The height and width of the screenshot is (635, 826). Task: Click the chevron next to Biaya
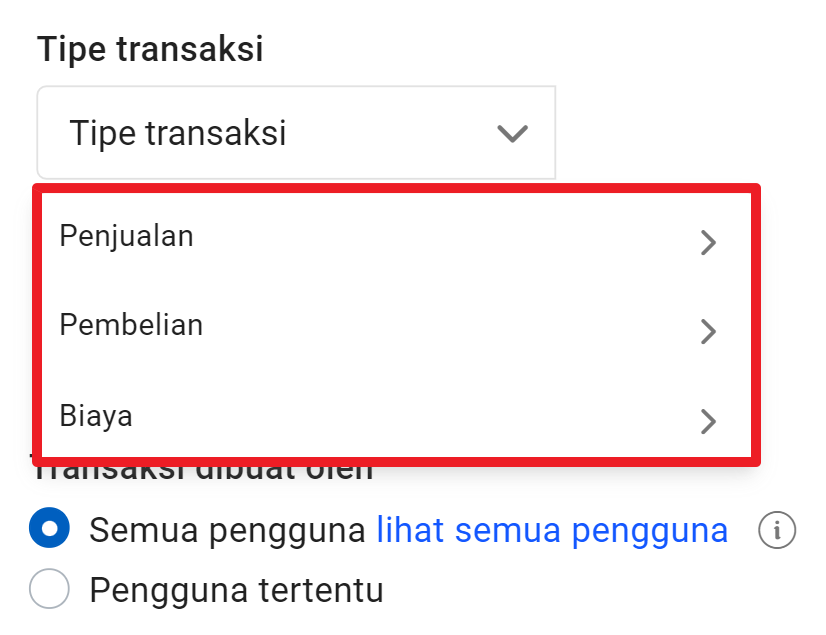[x=709, y=422]
